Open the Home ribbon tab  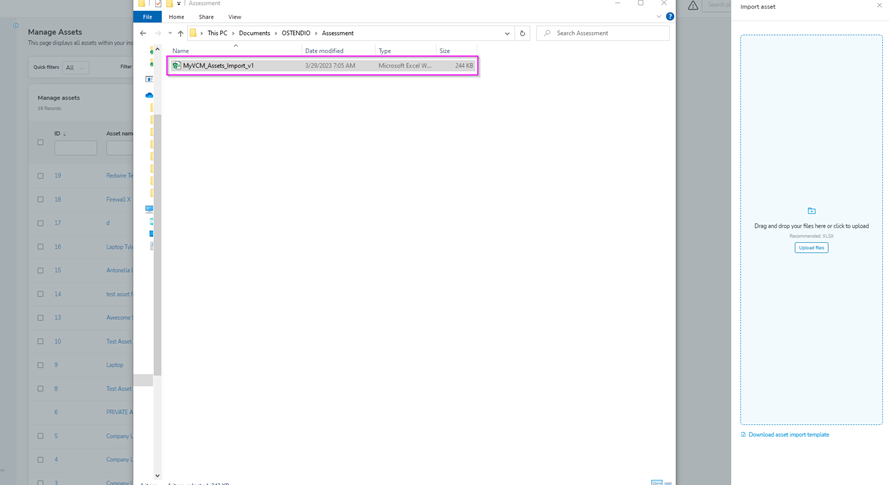click(x=176, y=17)
